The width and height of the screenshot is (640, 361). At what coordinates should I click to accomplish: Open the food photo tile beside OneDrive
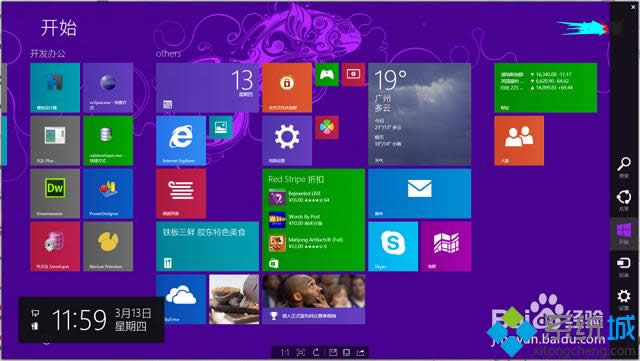click(234, 299)
